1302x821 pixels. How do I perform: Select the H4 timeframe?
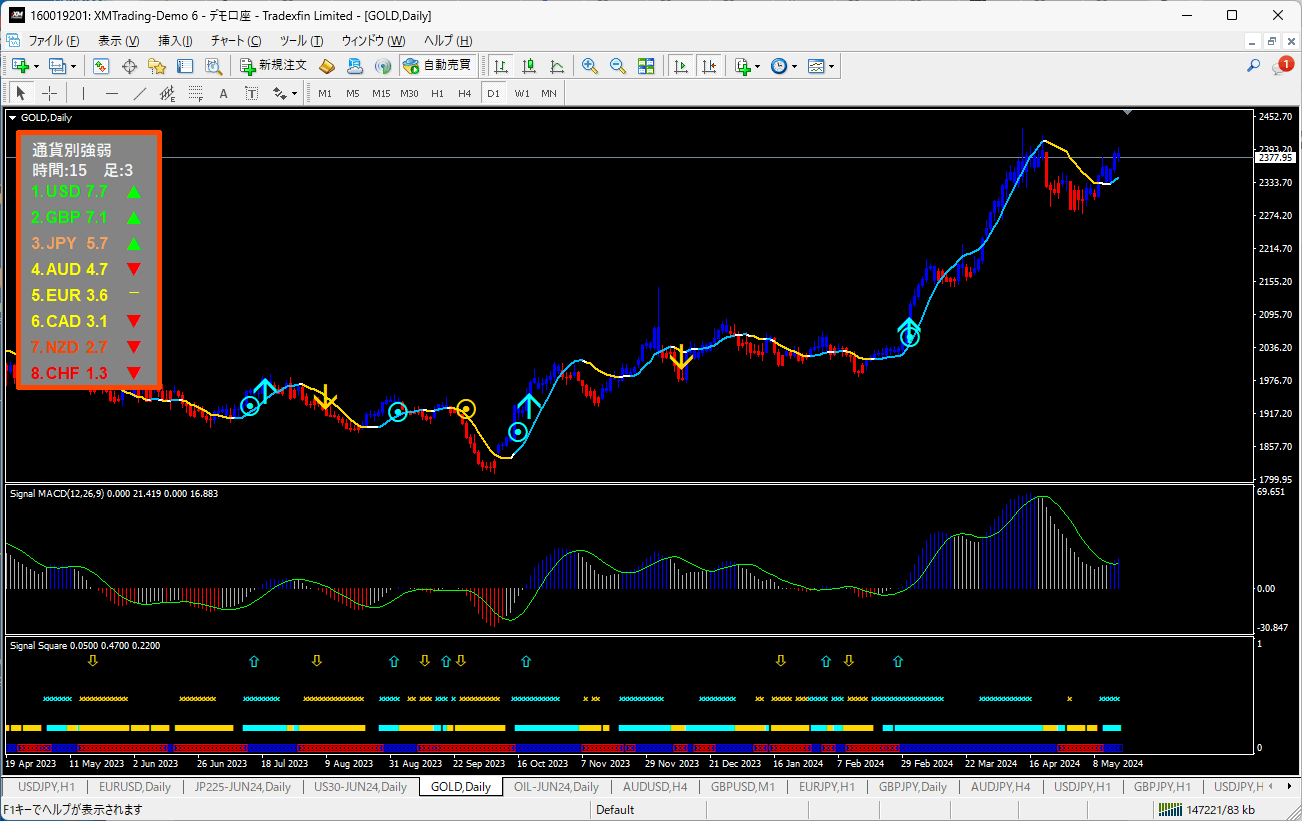coord(465,93)
